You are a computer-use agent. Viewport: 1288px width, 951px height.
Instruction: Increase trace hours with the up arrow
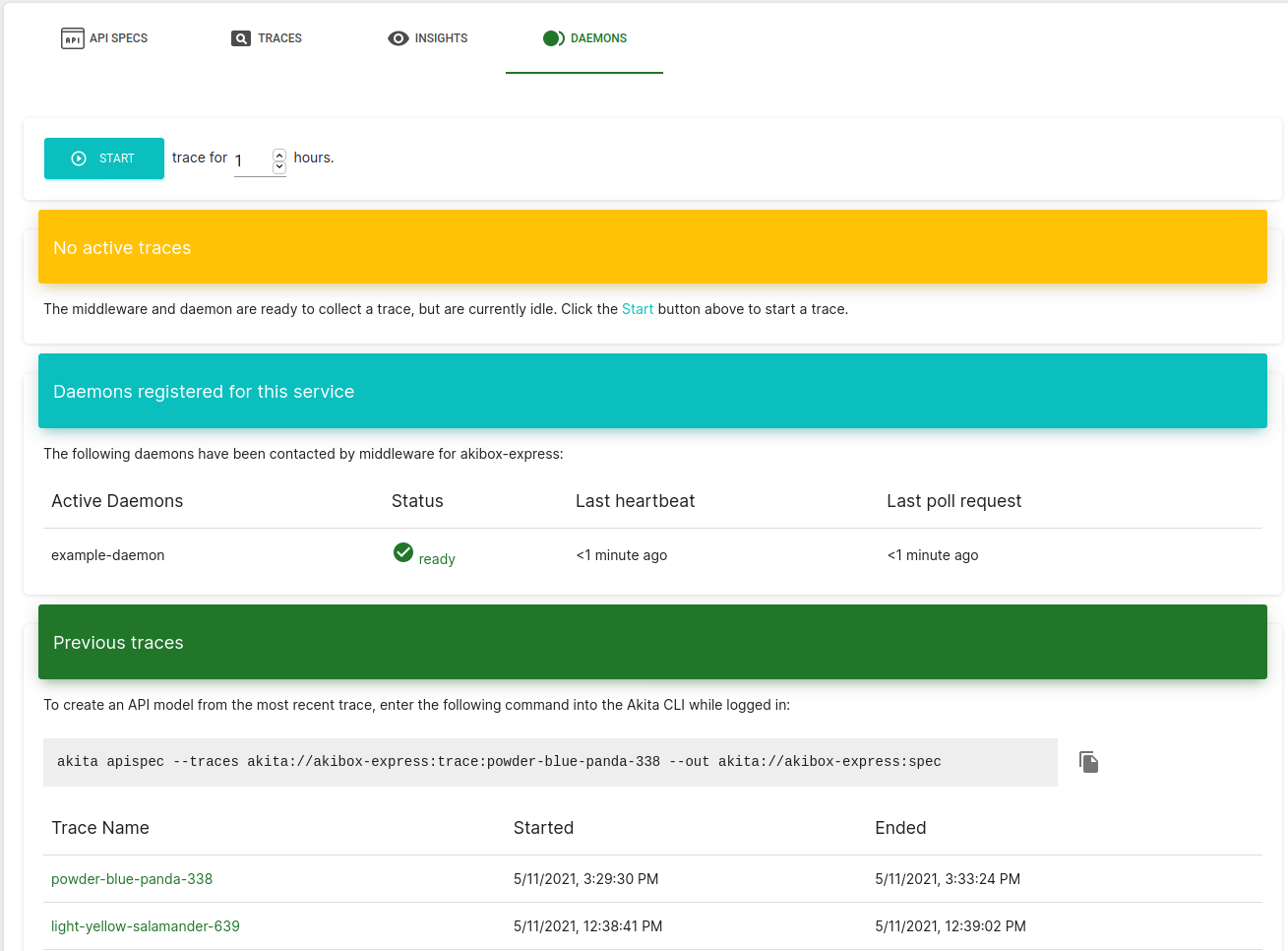point(279,155)
